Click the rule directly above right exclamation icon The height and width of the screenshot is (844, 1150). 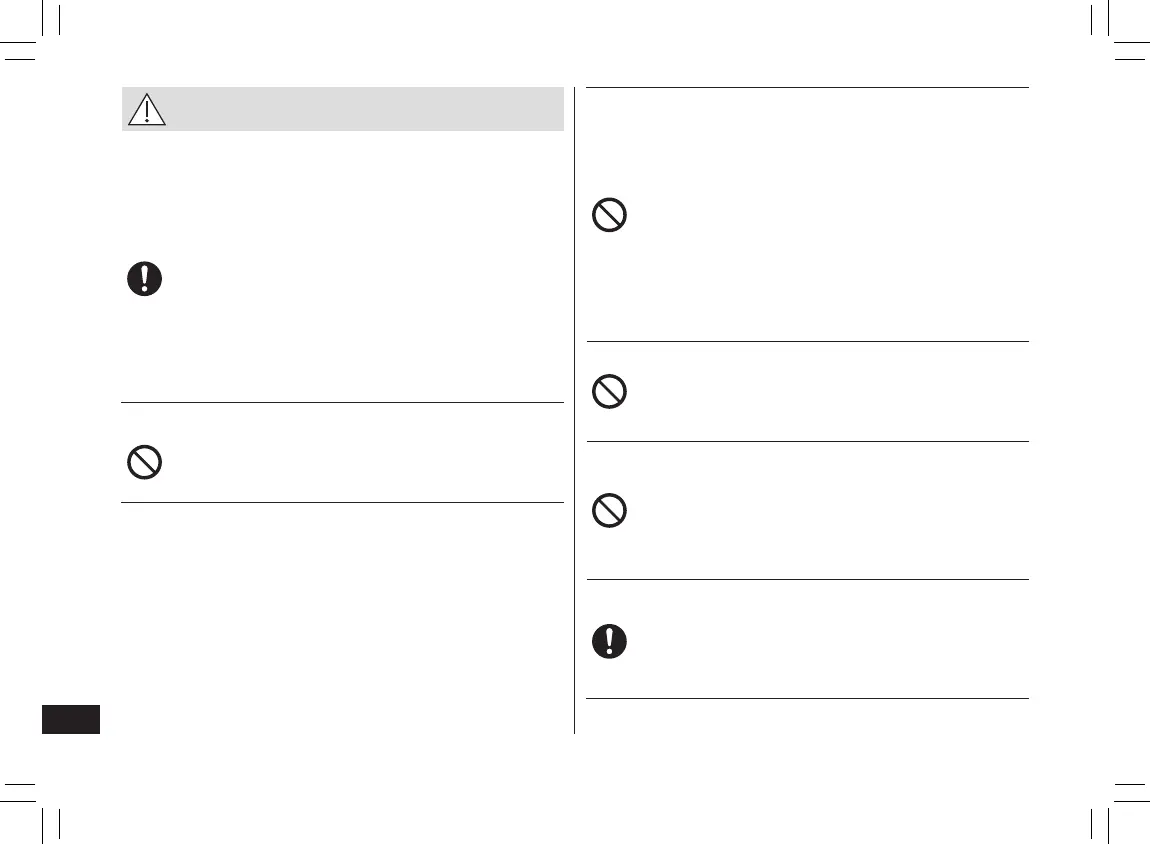(x=807, y=579)
